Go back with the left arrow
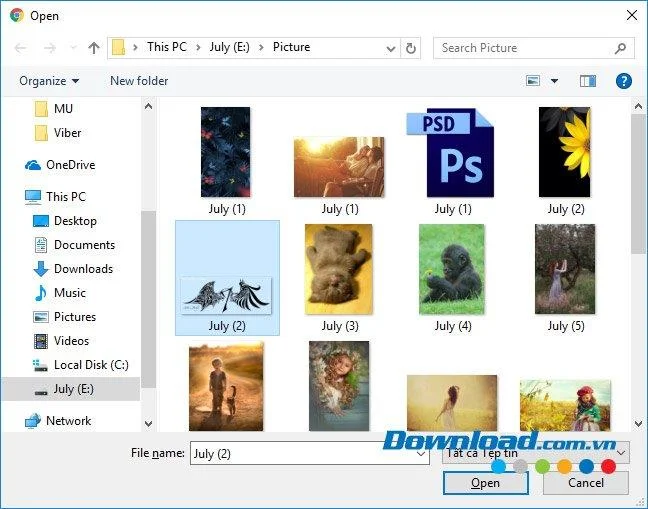The width and height of the screenshot is (648, 509). coord(20,48)
